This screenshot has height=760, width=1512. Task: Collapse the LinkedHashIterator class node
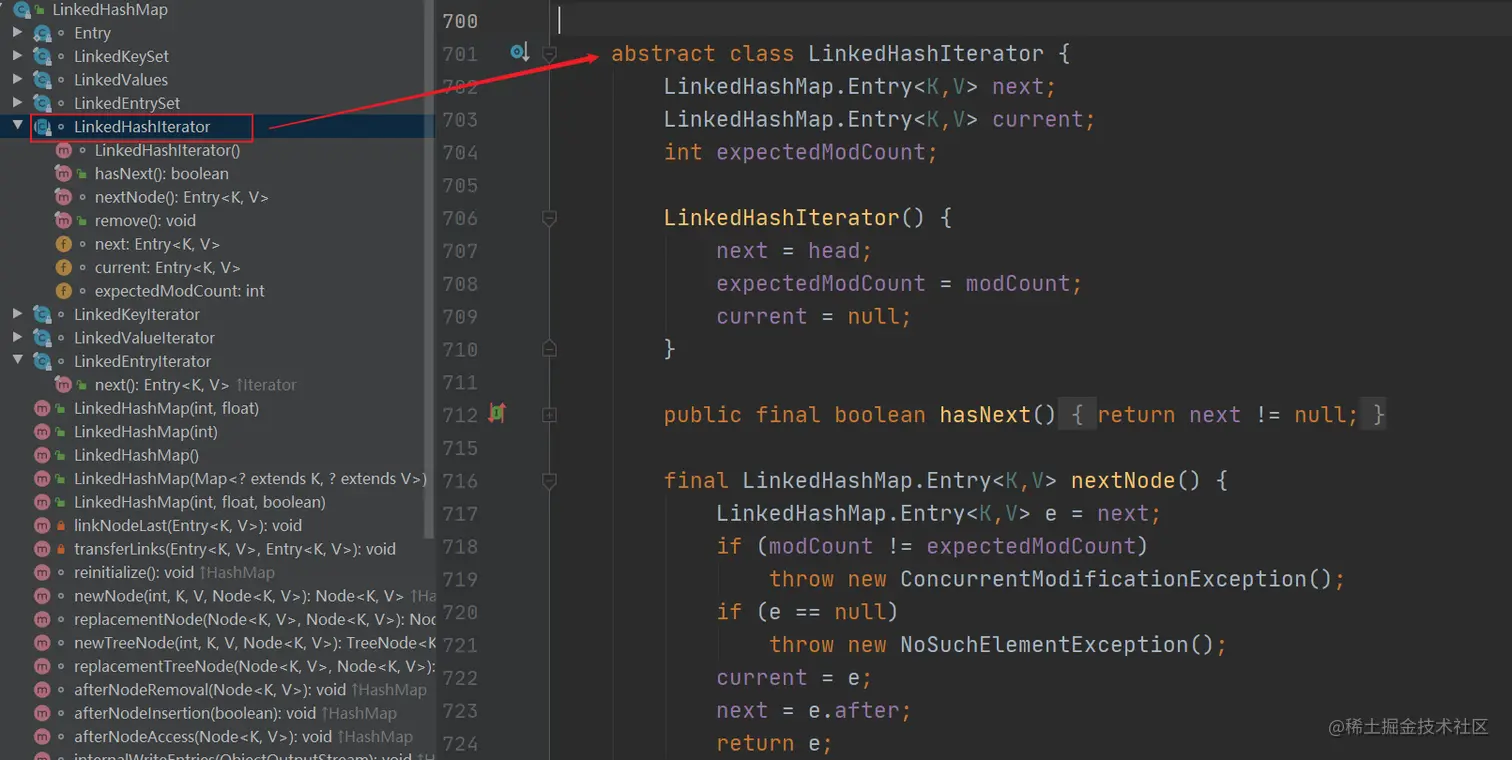tap(17, 126)
